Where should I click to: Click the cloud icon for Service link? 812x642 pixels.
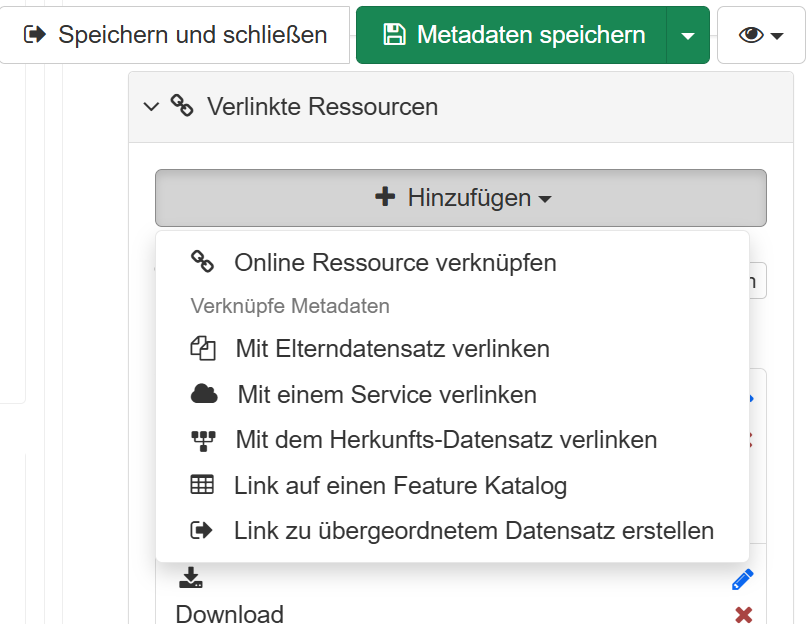point(204,395)
